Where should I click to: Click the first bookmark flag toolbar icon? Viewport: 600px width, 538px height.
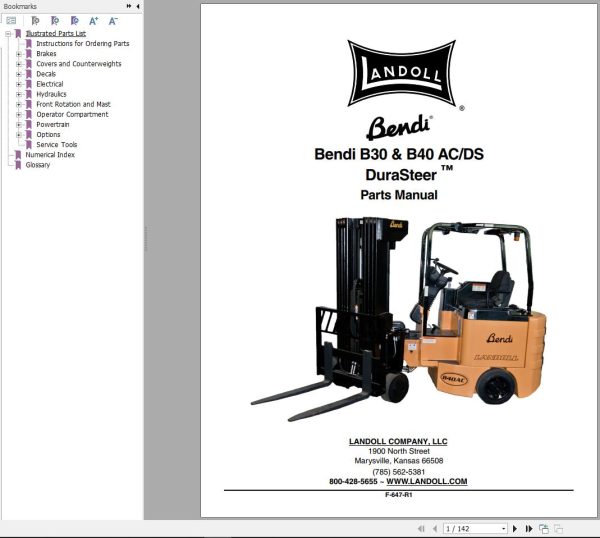(35, 21)
